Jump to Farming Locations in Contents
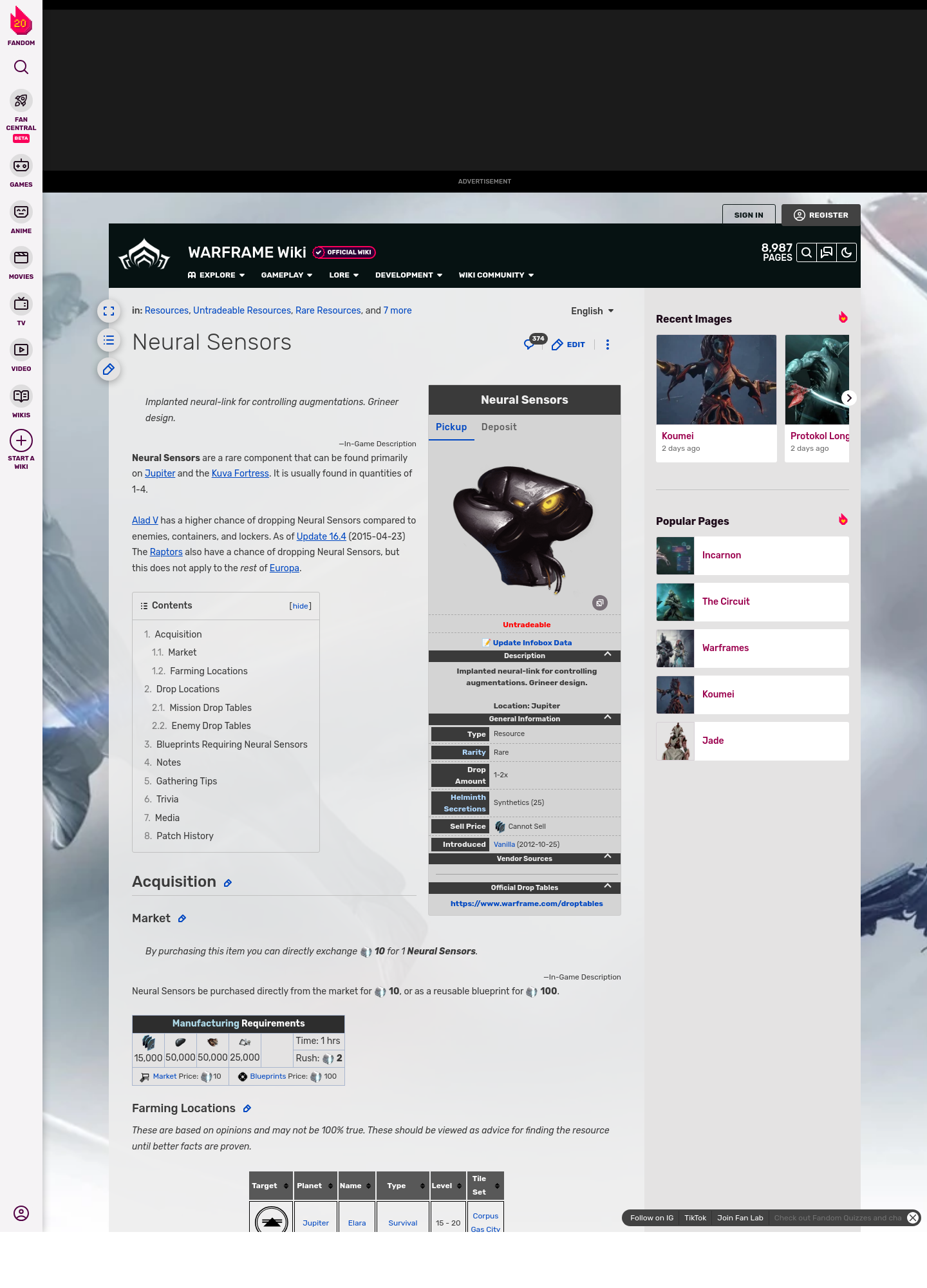The height and width of the screenshot is (1288, 927). [x=209, y=671]
